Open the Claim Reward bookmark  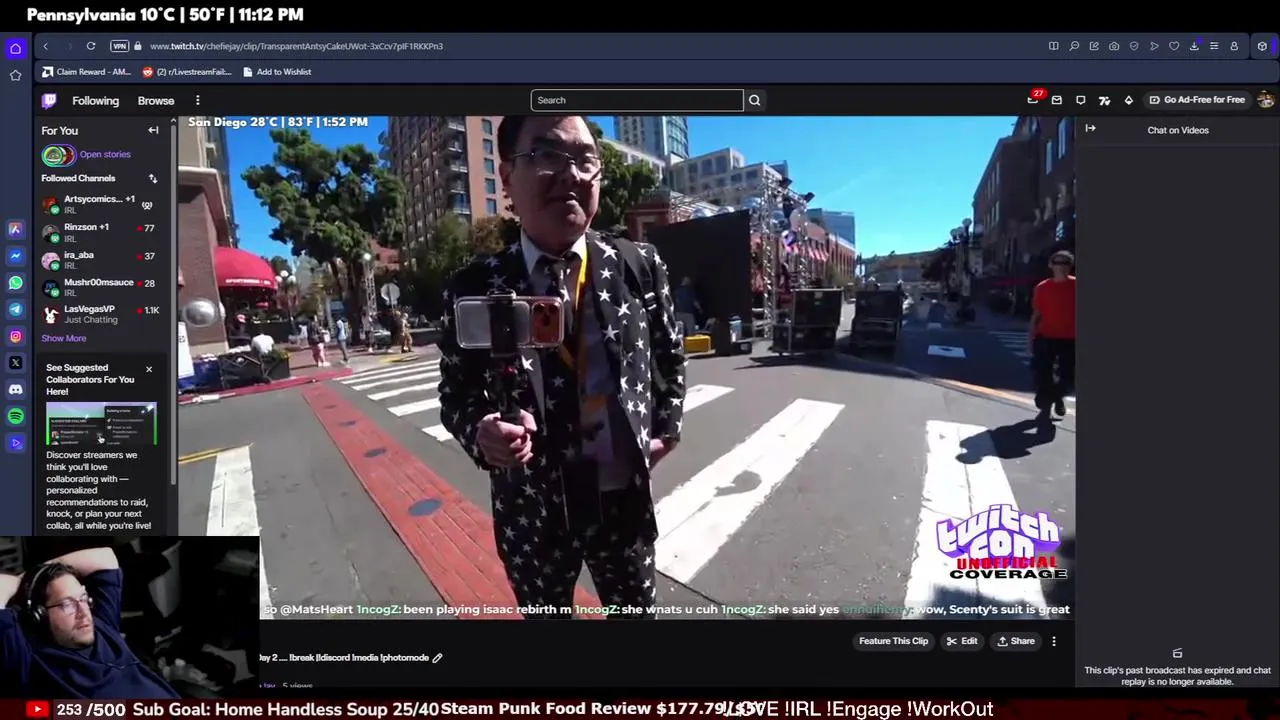87,72
